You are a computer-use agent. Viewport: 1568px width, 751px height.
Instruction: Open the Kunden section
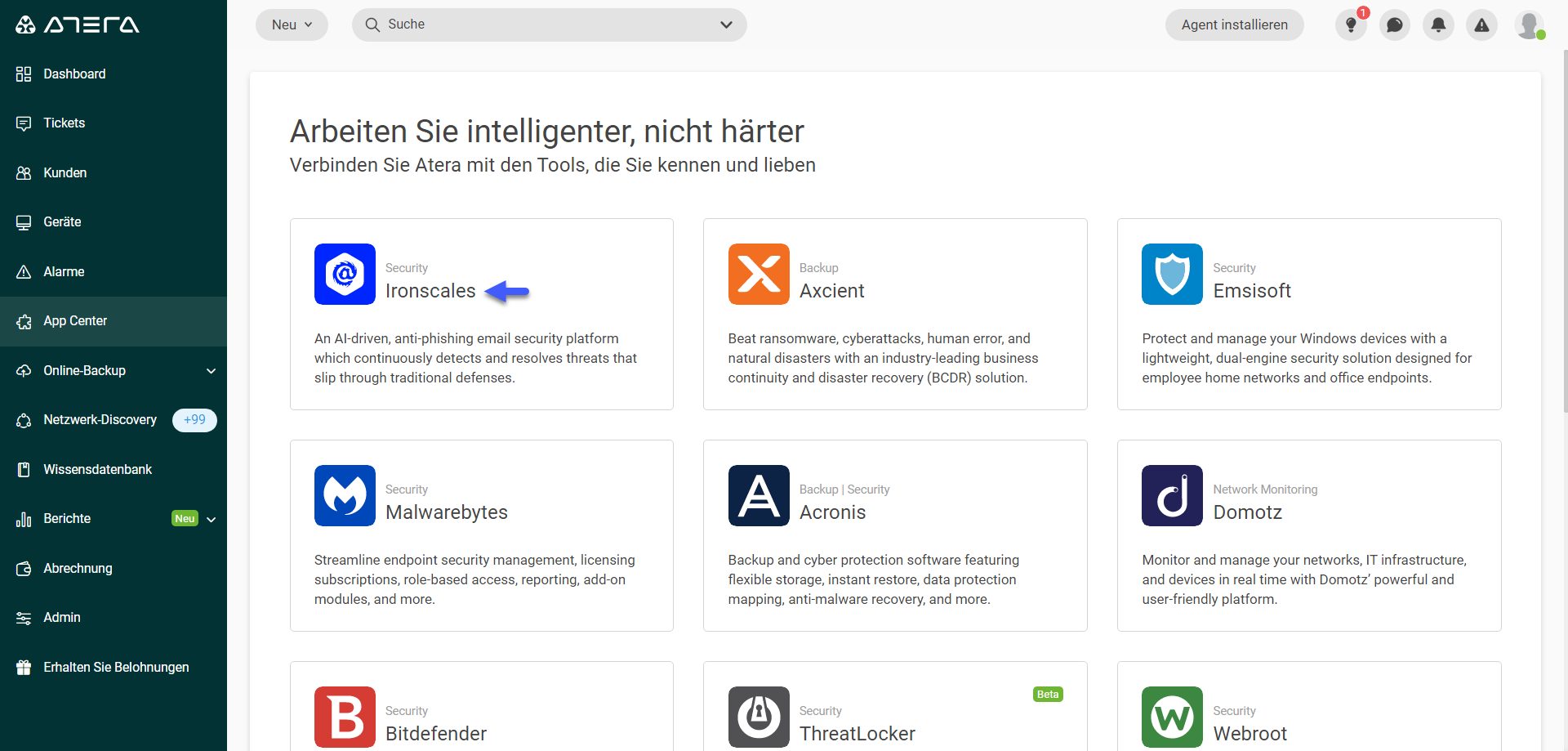tap(114, 172)
